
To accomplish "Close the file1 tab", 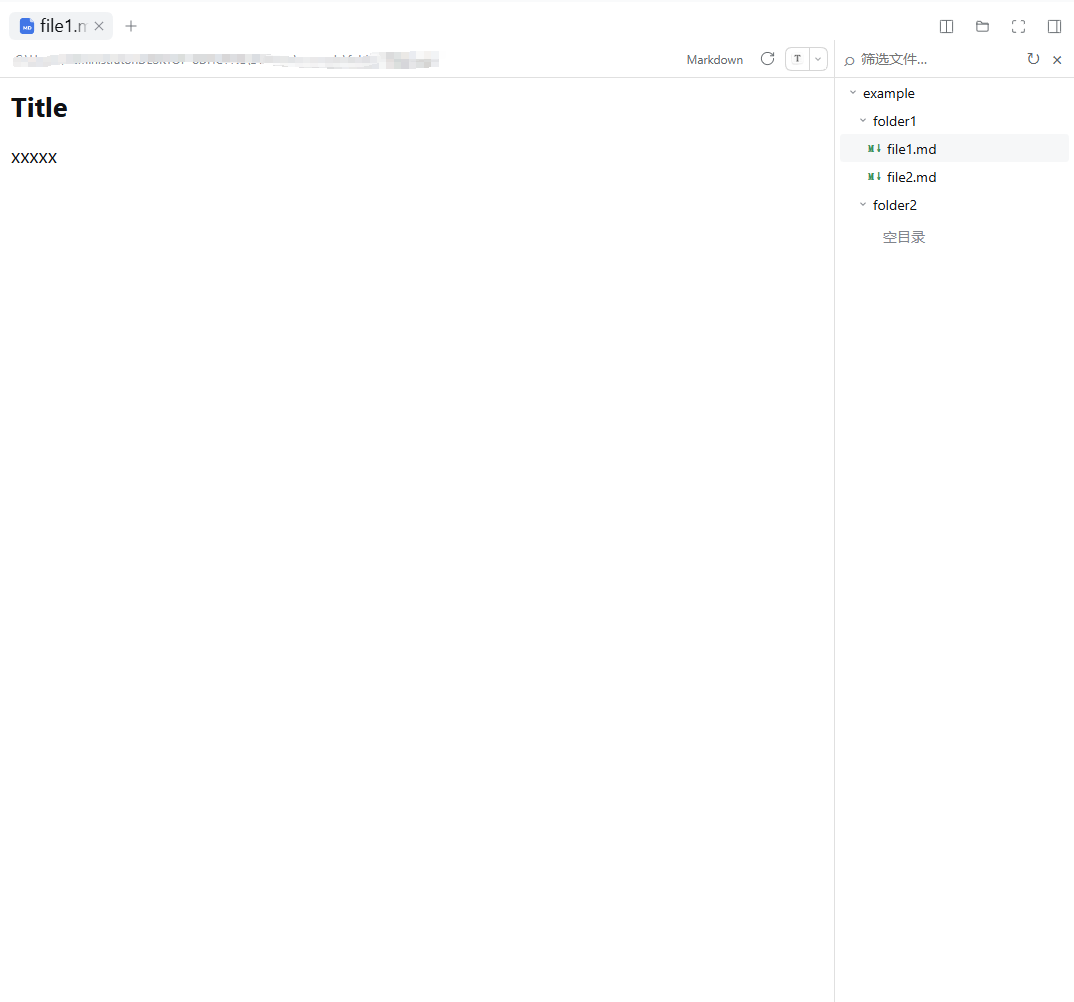I will [x=99, y=26].
